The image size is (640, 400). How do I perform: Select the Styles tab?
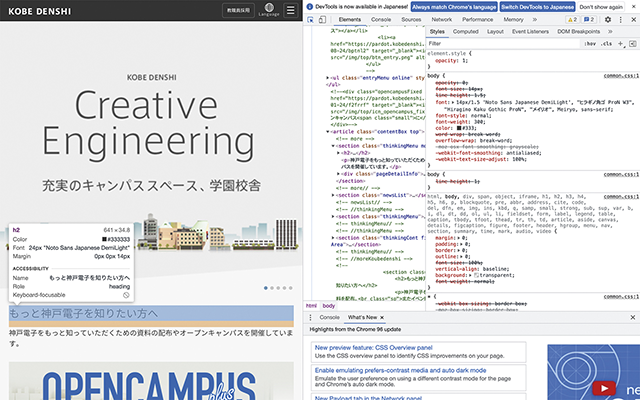pos(437,31)
